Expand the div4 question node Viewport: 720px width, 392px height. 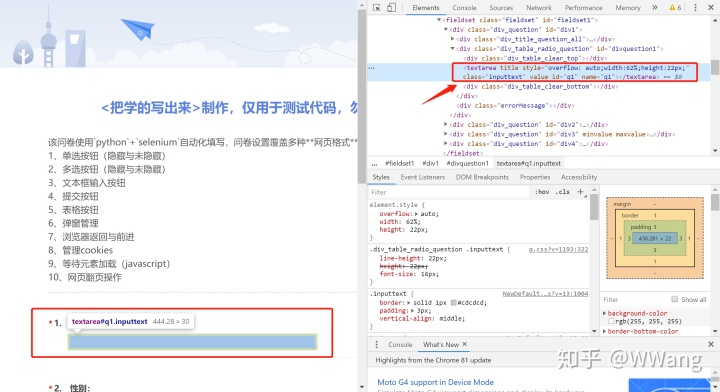[446, 144]
